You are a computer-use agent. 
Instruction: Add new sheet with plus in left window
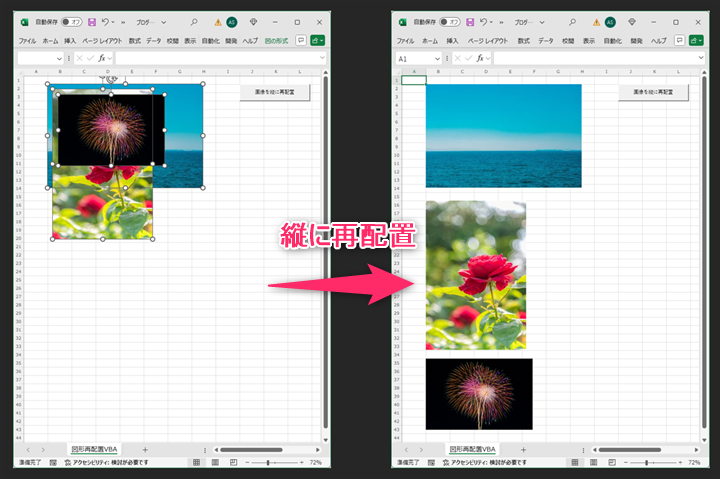point(144,450)
